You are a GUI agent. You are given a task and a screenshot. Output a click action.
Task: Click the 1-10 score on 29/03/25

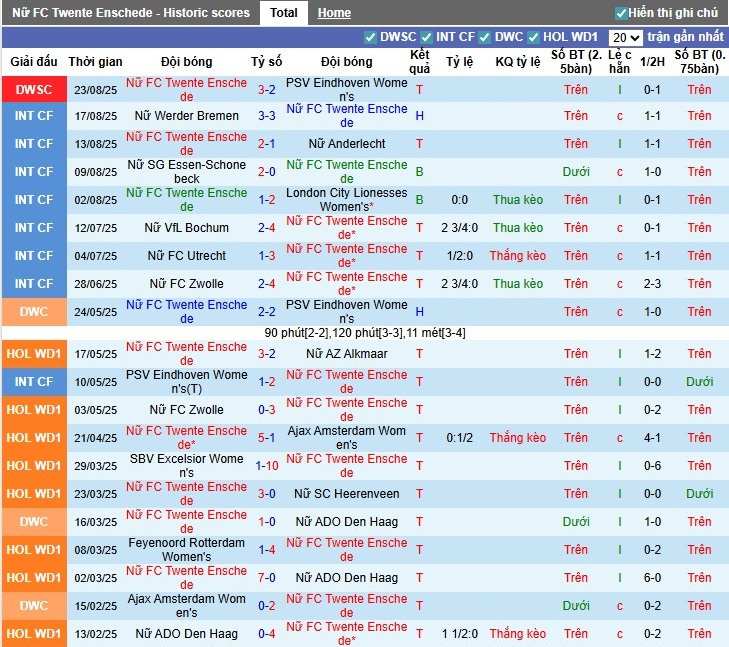[x=266, y=466]
